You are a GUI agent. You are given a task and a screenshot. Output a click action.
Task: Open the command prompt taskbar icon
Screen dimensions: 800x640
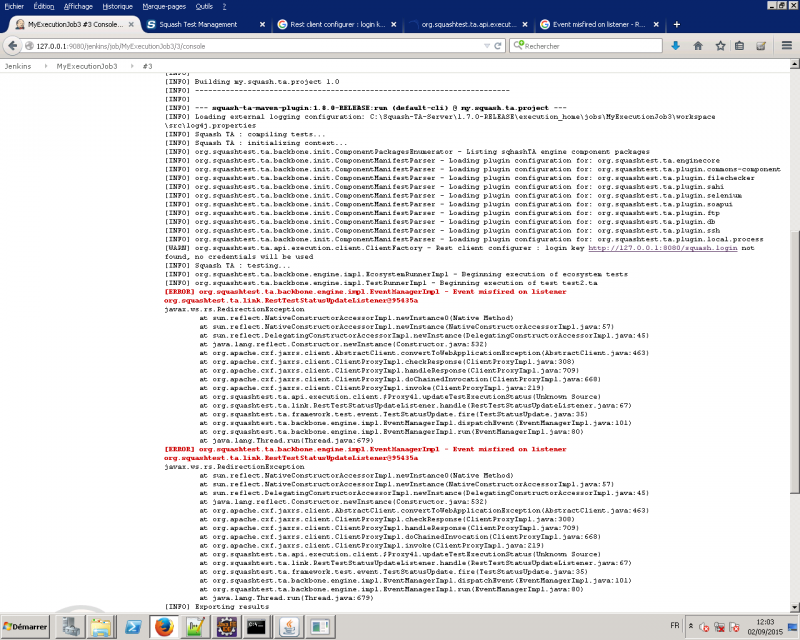coord(256,627)
